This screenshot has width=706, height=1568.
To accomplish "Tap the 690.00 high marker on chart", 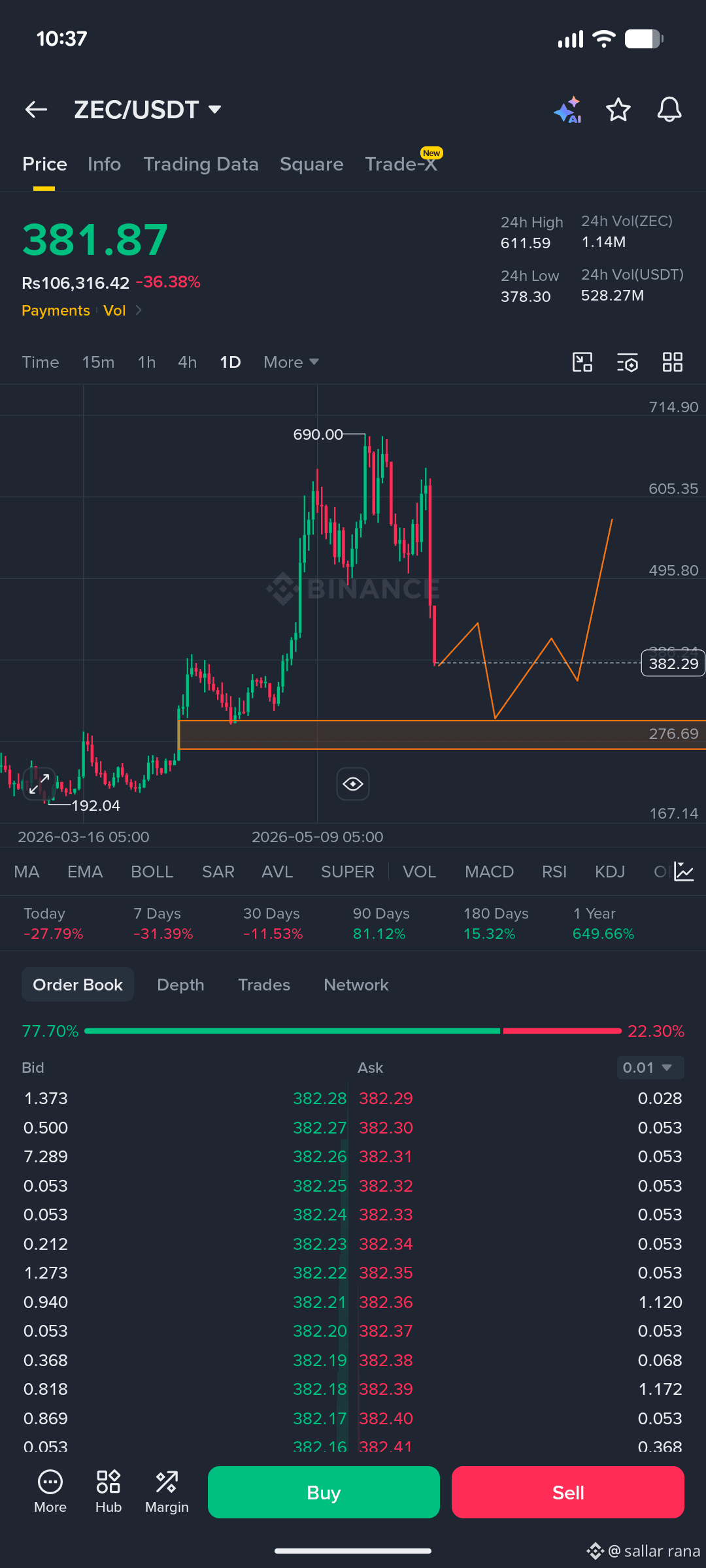I will point(318,434).
